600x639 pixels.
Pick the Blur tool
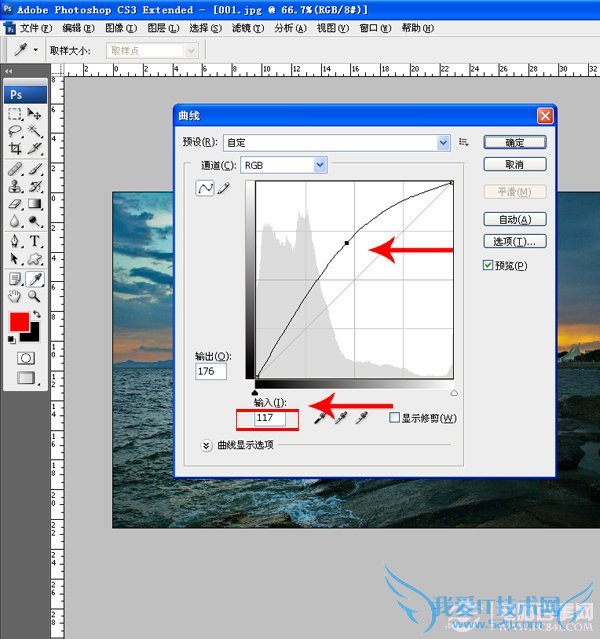pos(15,221)
